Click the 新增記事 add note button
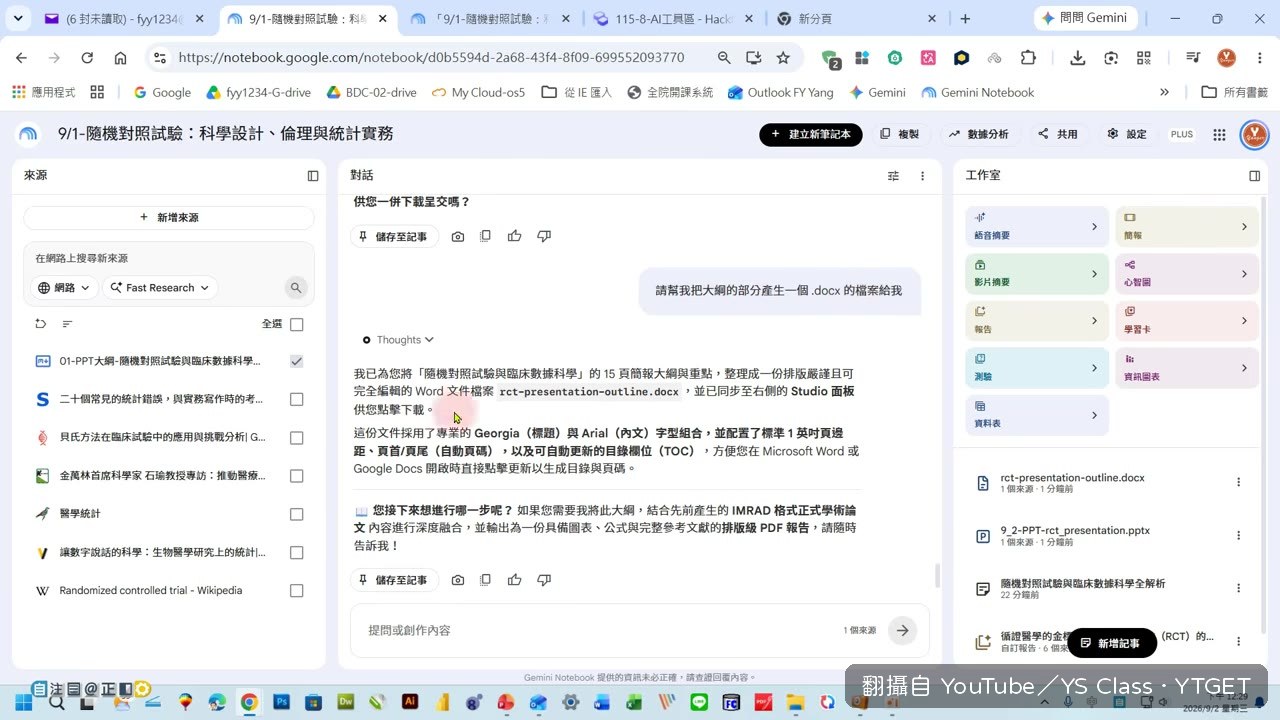Viewport: 1280px width, 720px height. (x=1111, y=643)
